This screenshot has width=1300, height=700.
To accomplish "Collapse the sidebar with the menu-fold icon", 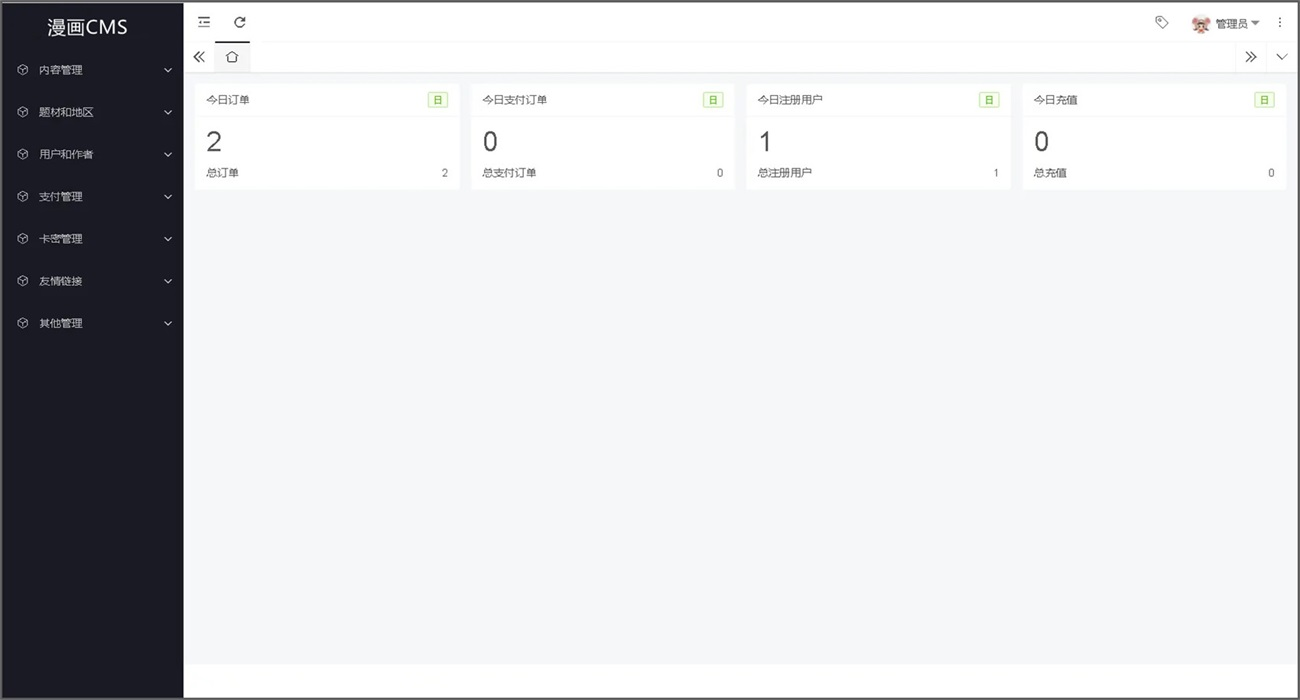I will [204, 22].
